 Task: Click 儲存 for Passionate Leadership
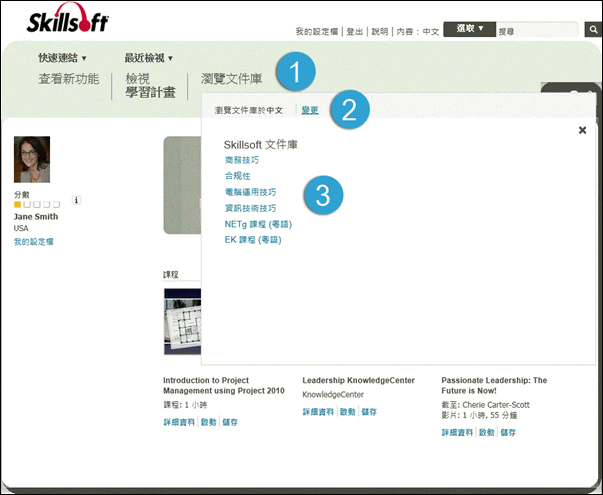508,433
